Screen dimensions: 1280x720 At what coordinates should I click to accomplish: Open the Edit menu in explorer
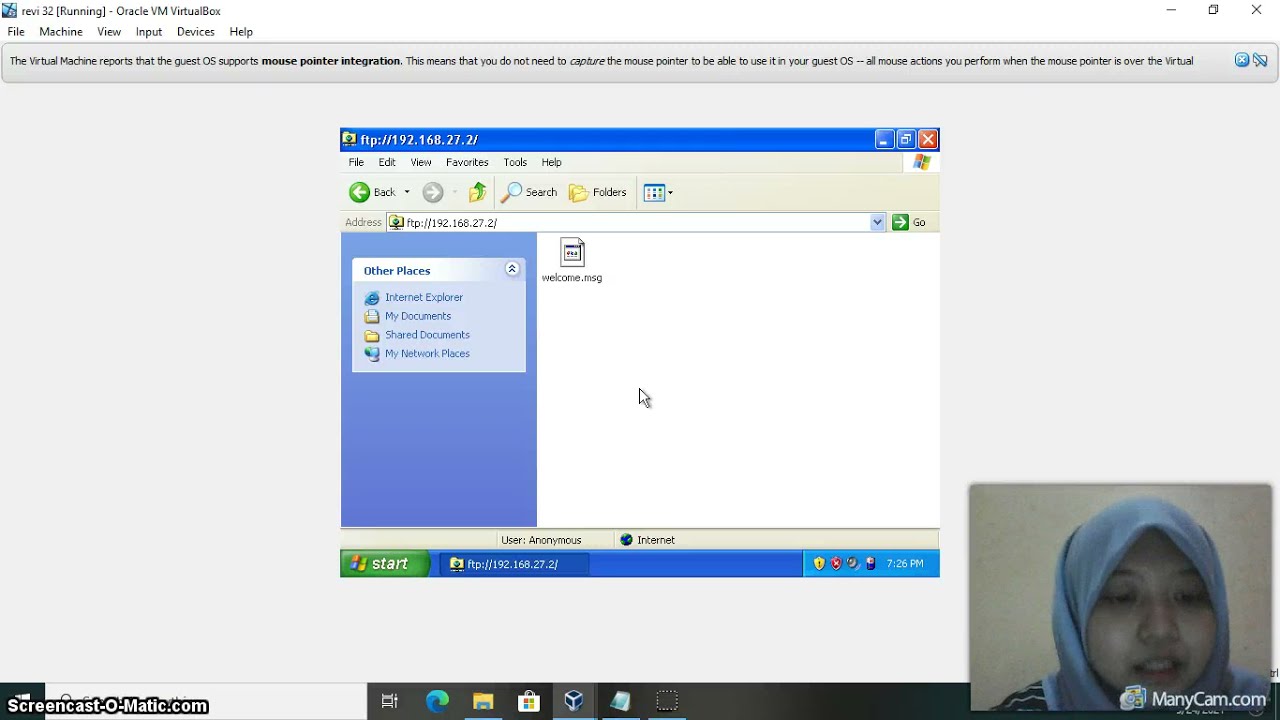(x=387, y=162)
